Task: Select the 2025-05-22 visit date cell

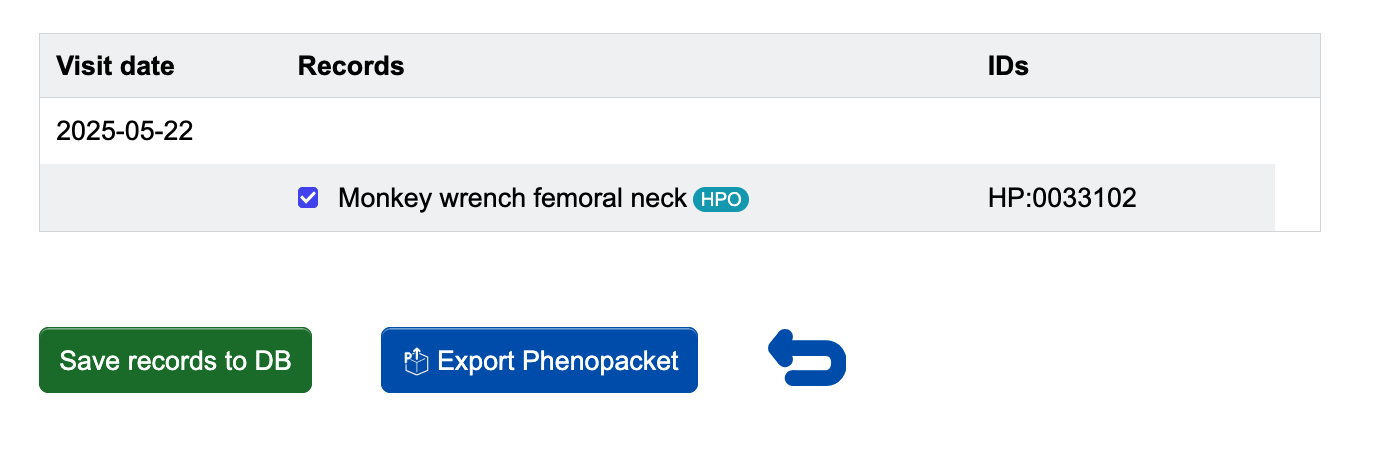Action: (x=124, y=131)
